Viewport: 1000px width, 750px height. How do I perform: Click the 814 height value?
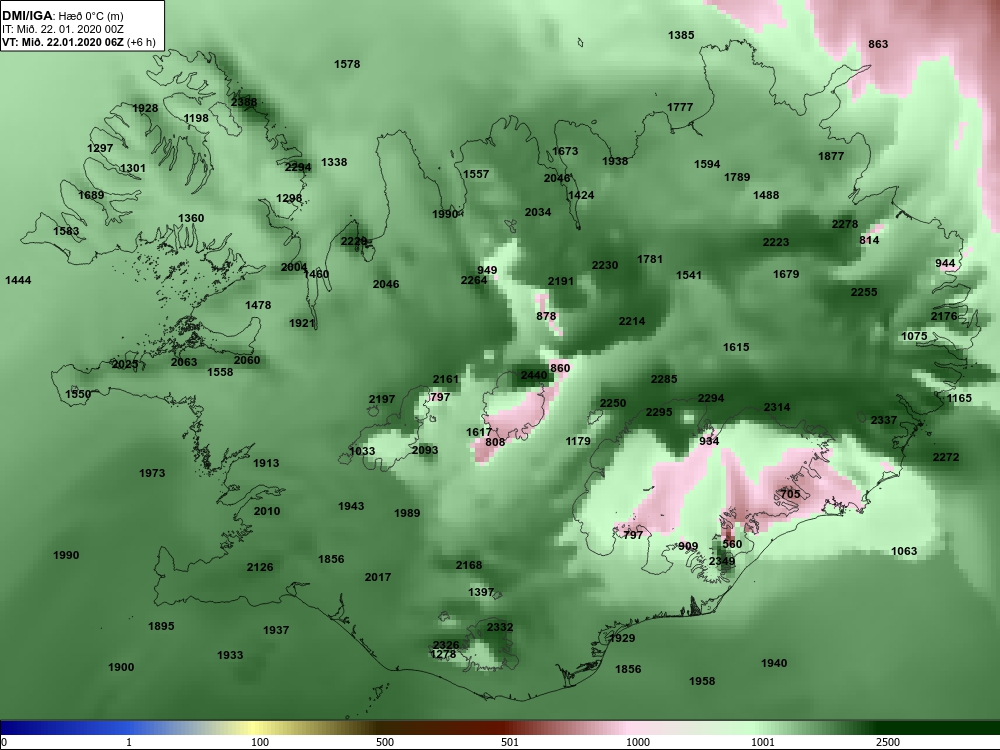[x=869, y=241]
